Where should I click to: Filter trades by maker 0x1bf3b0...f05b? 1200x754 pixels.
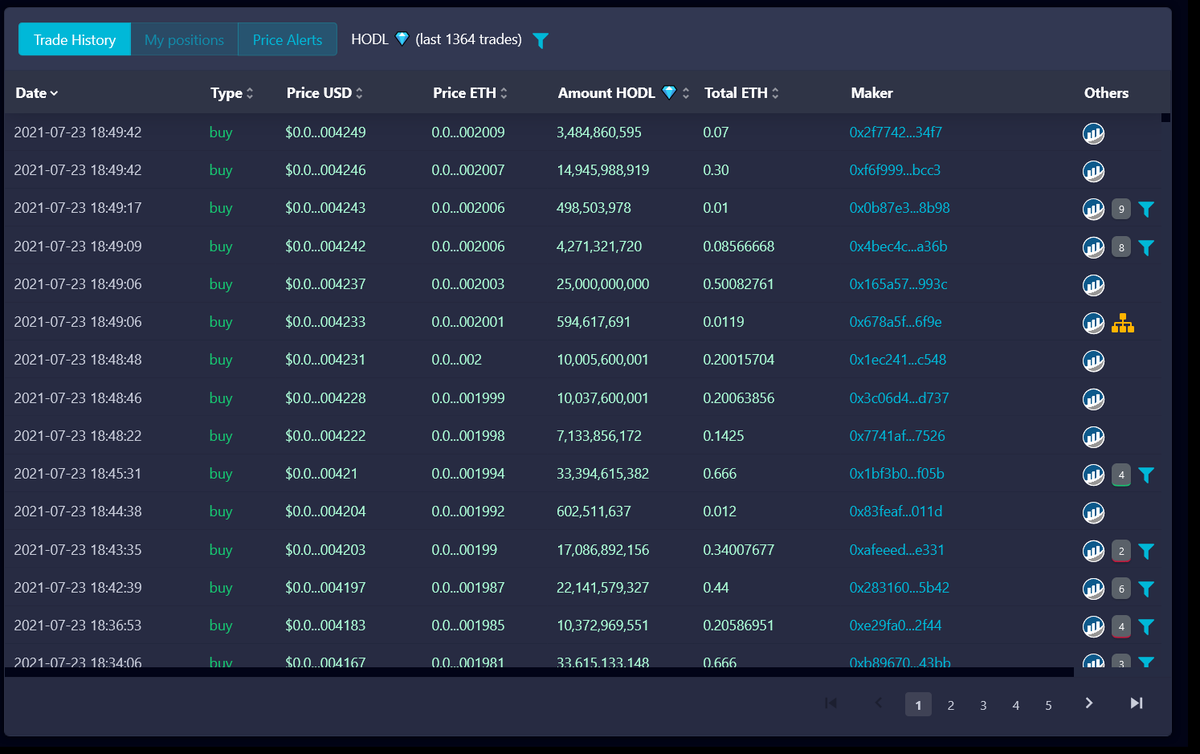(x=1147, y=475)
